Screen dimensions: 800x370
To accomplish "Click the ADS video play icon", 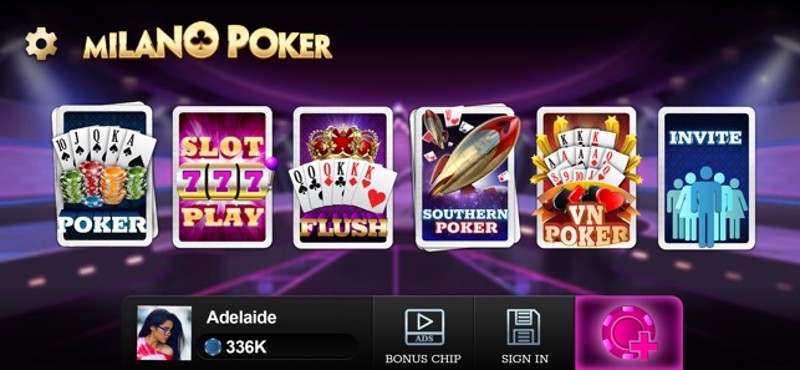I will point(424,327).
